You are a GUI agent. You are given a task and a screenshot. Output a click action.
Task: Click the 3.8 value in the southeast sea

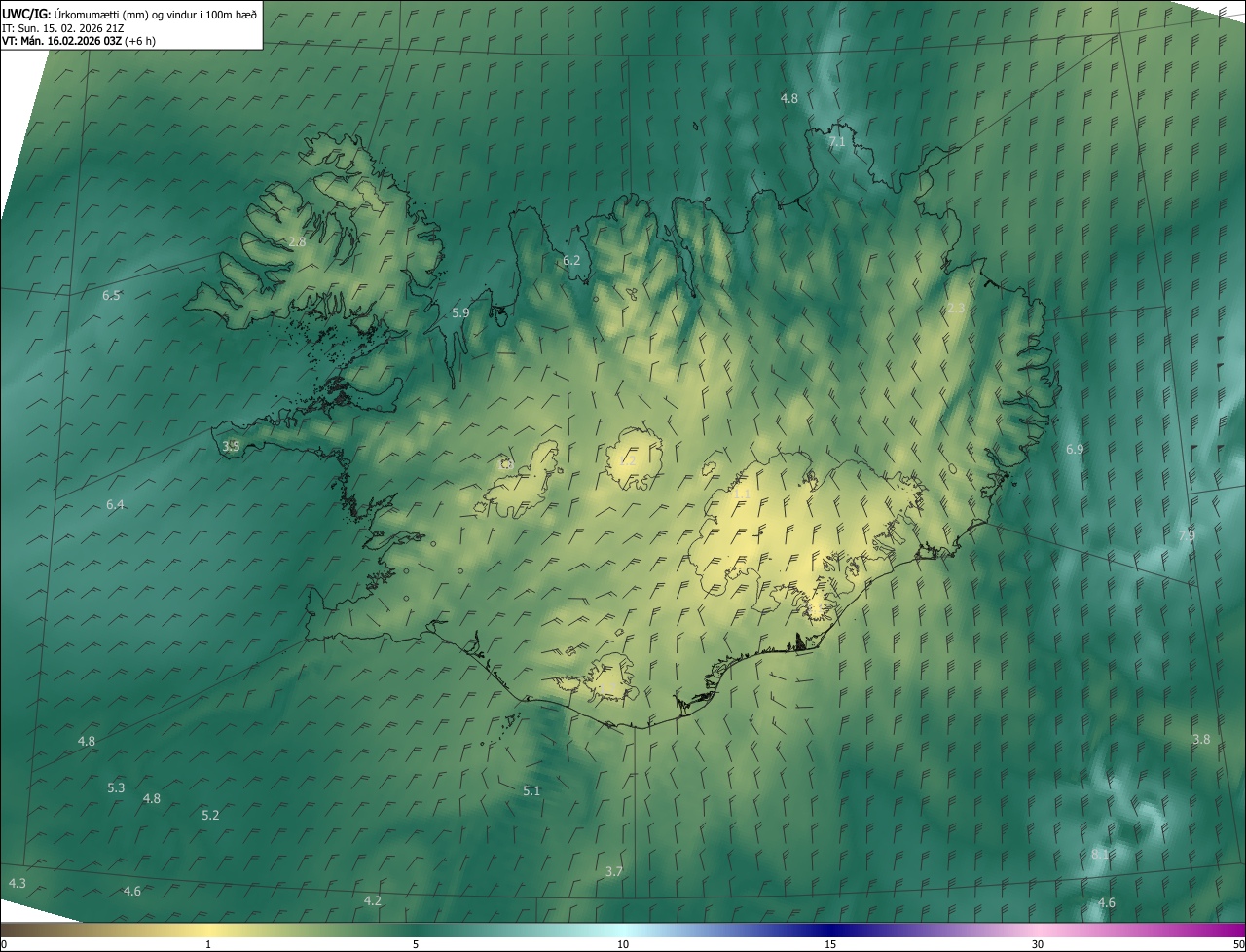(x=1201, y=739)
